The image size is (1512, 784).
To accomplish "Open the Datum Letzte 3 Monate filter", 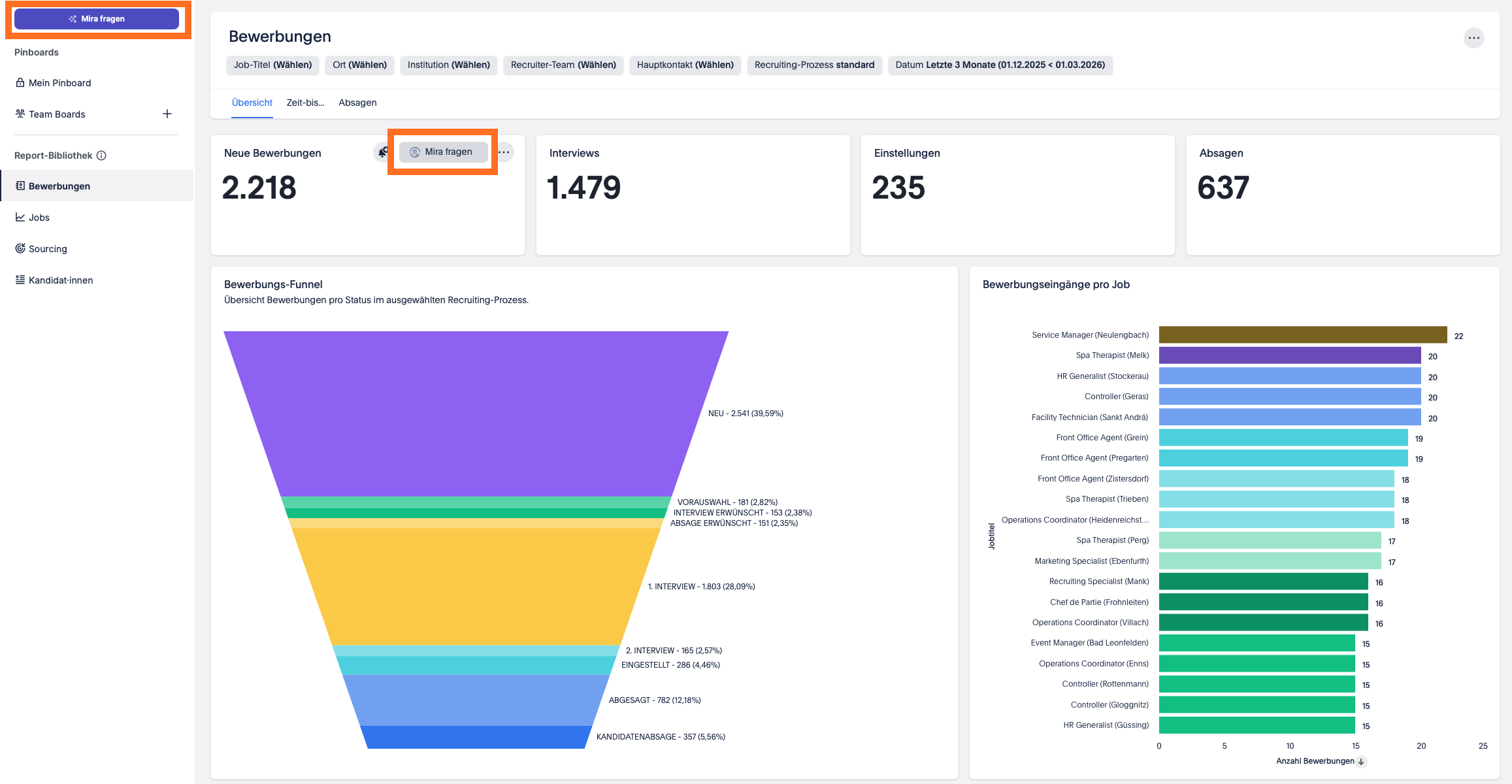I will click(1000, 65).
